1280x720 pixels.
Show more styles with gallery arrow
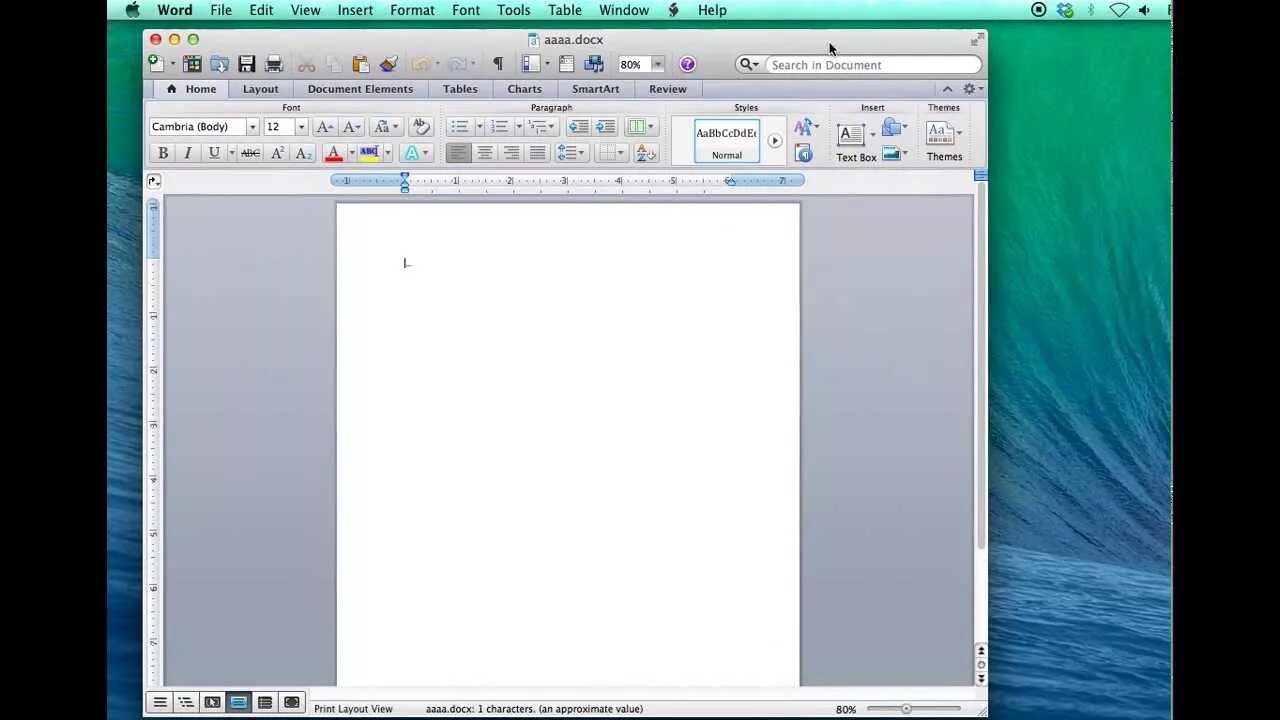774,141
